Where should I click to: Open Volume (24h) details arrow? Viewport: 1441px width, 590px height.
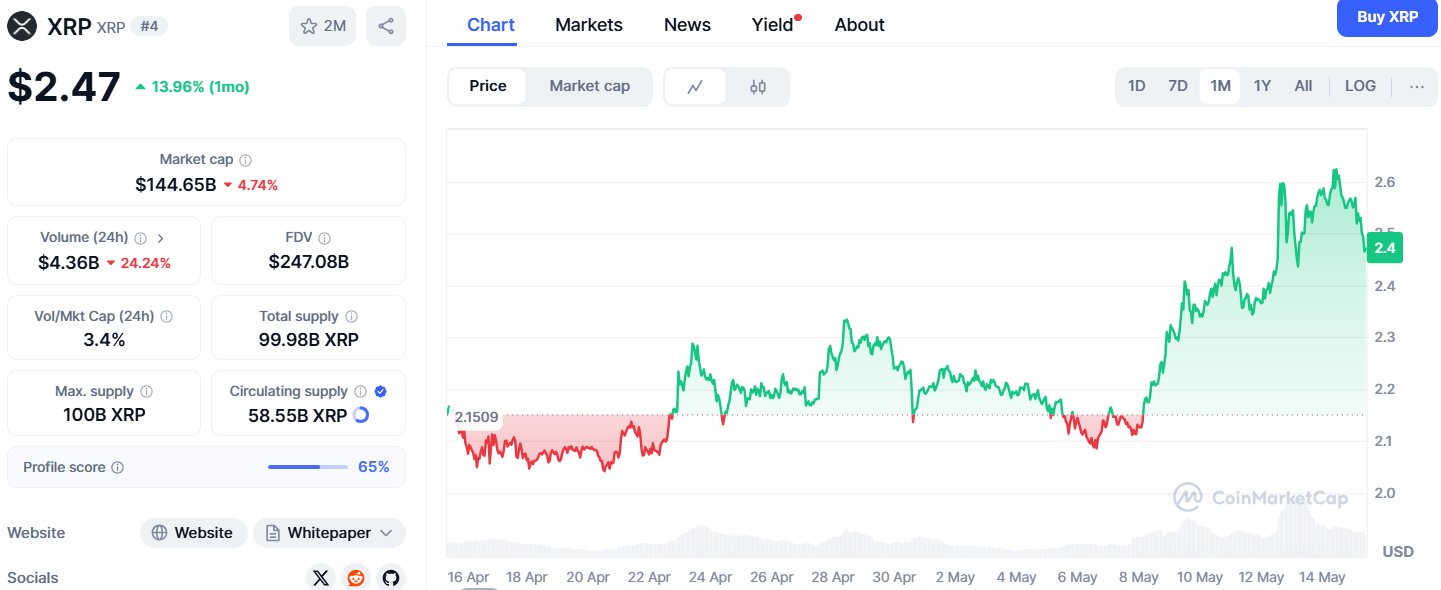point(161,238)
